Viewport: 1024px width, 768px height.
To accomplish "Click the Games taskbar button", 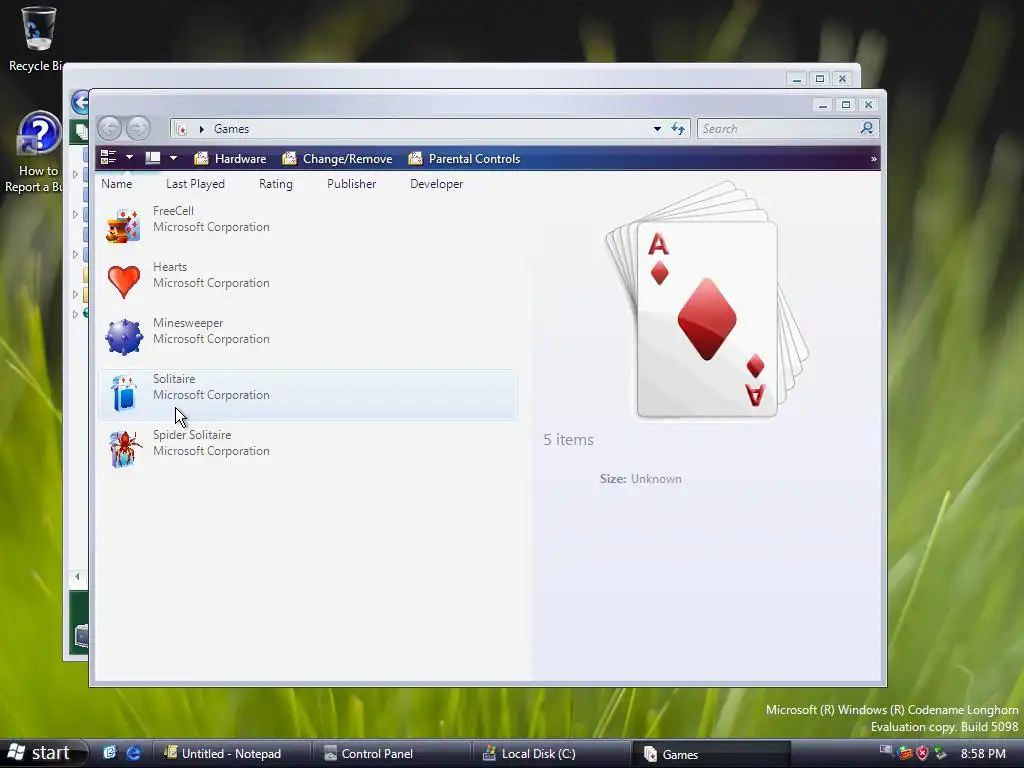I will coord(712,754).
